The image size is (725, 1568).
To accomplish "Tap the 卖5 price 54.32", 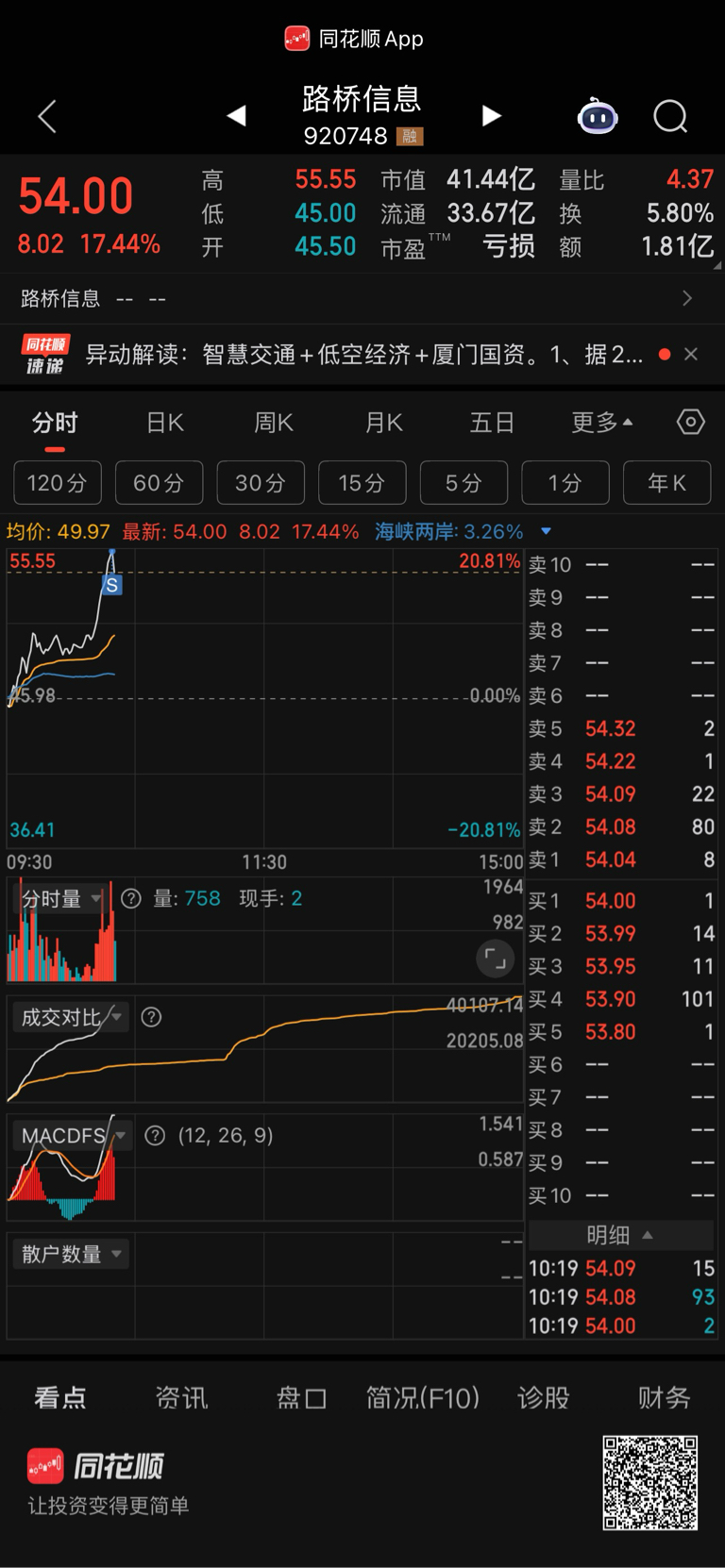I will click(x=611, y=728).
